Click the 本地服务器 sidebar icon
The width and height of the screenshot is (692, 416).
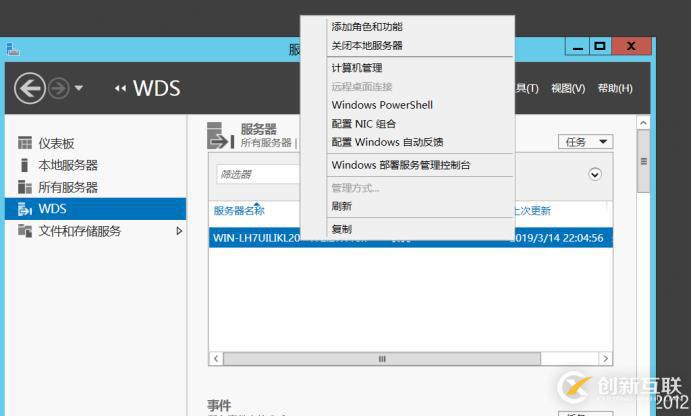tap(25, 165)
